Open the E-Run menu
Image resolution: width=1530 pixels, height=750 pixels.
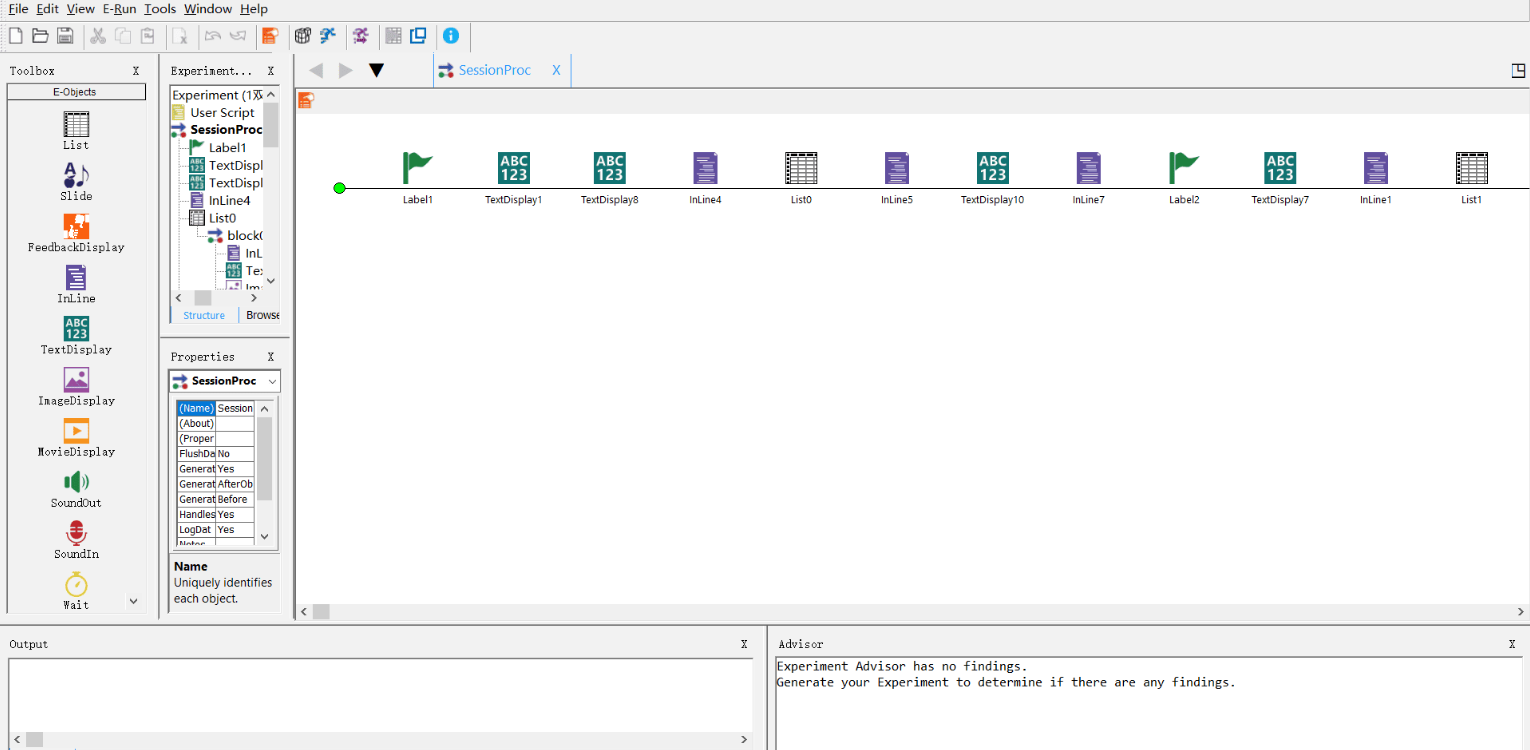point(119,9)
